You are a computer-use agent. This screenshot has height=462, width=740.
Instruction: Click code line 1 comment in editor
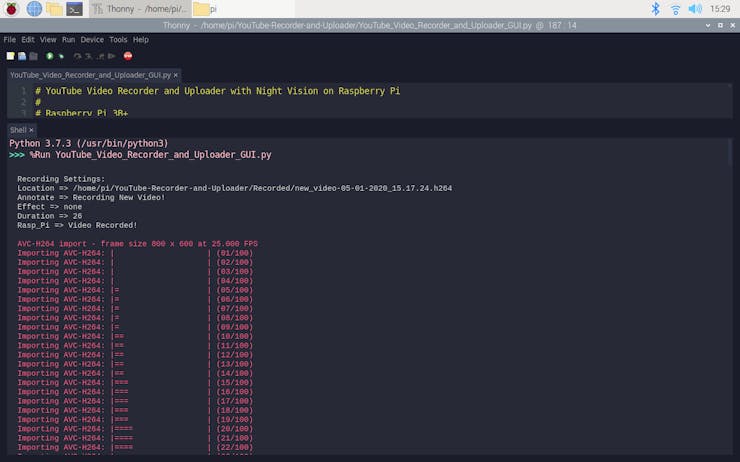(218, 91)
